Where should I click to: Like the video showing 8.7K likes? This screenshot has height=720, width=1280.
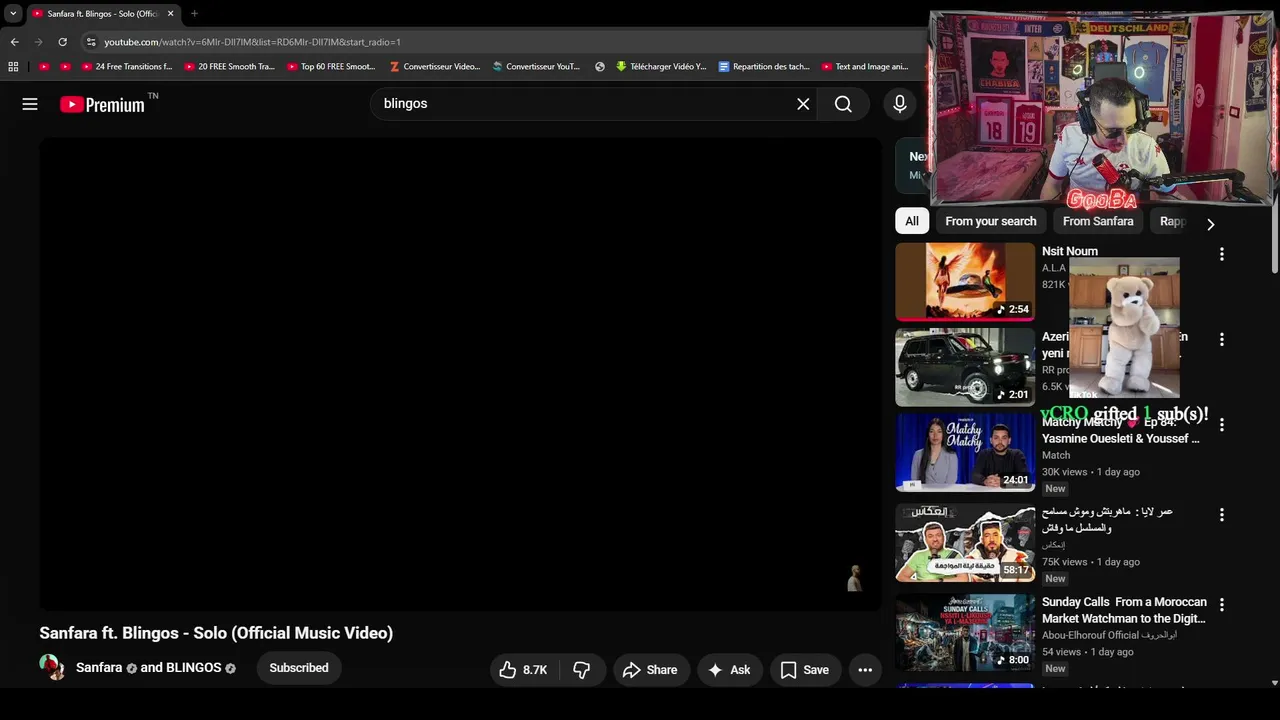524,670
